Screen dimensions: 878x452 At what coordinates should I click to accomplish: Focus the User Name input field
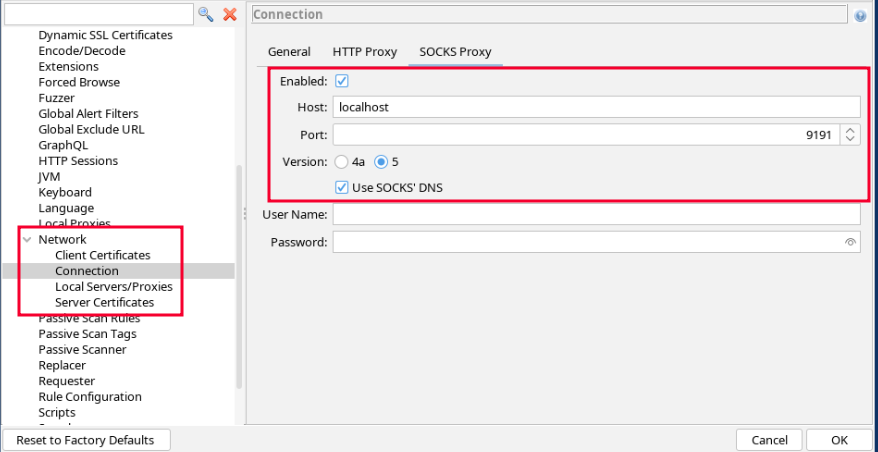(x=596, y=215)
